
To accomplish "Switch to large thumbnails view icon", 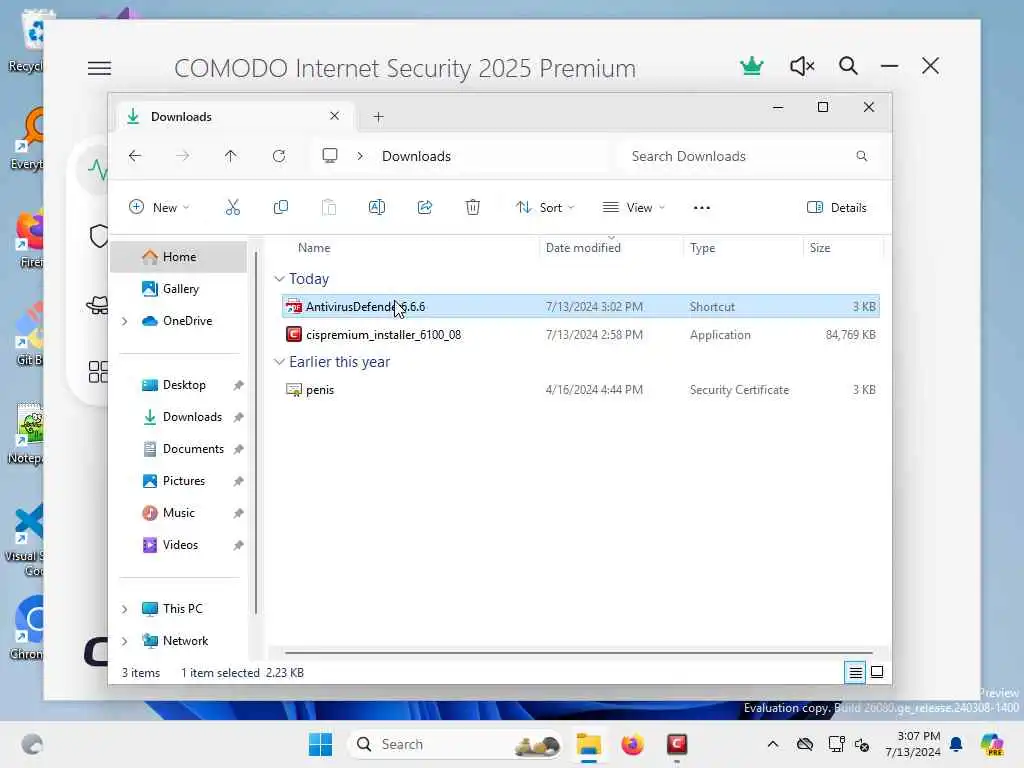I will tap(877, 672).
